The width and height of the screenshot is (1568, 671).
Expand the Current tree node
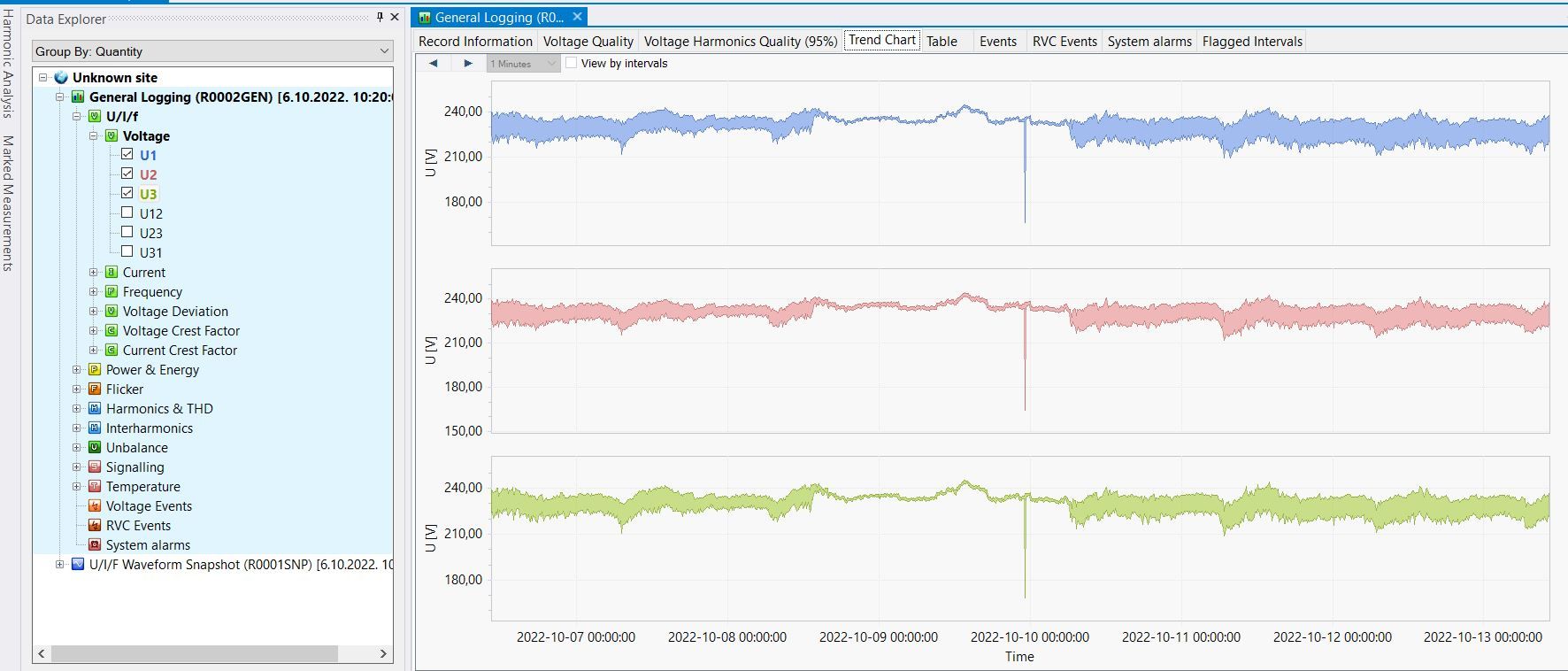pos(94,272)
